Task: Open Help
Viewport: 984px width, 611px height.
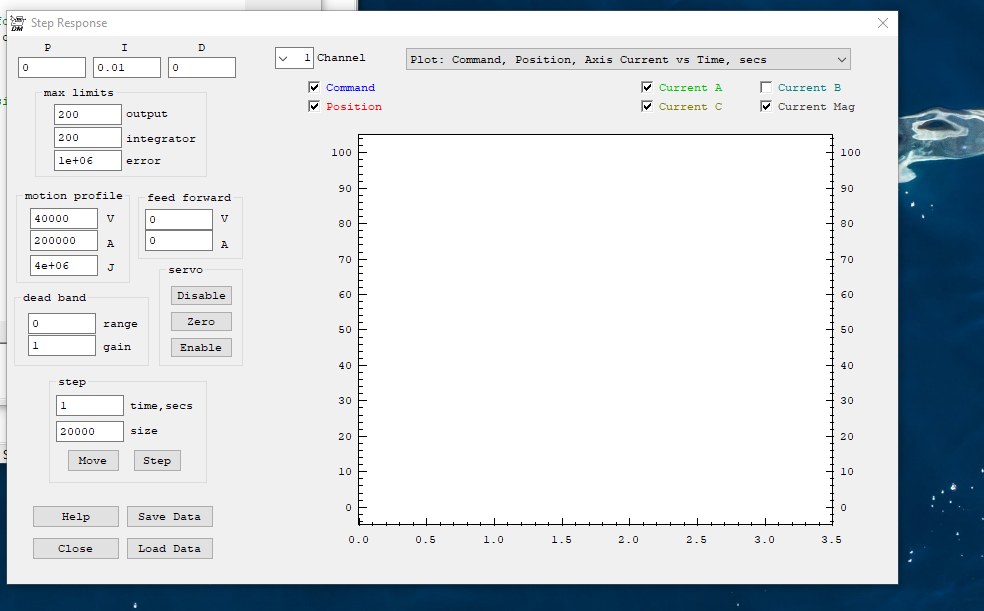Action: point(76,517)
